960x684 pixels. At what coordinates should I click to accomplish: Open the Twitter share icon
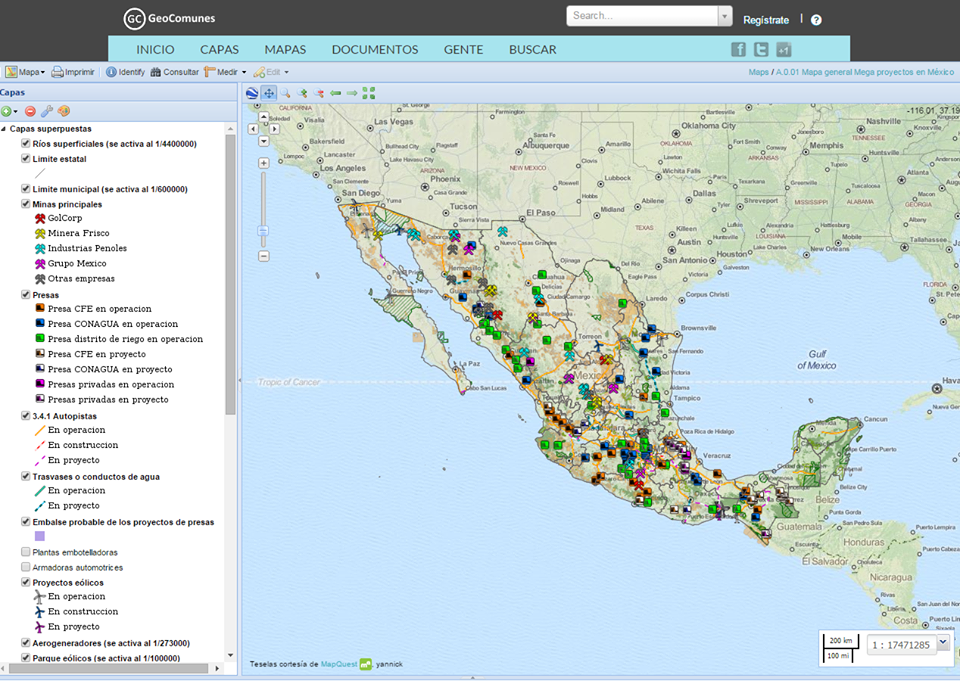pos(761,50)
